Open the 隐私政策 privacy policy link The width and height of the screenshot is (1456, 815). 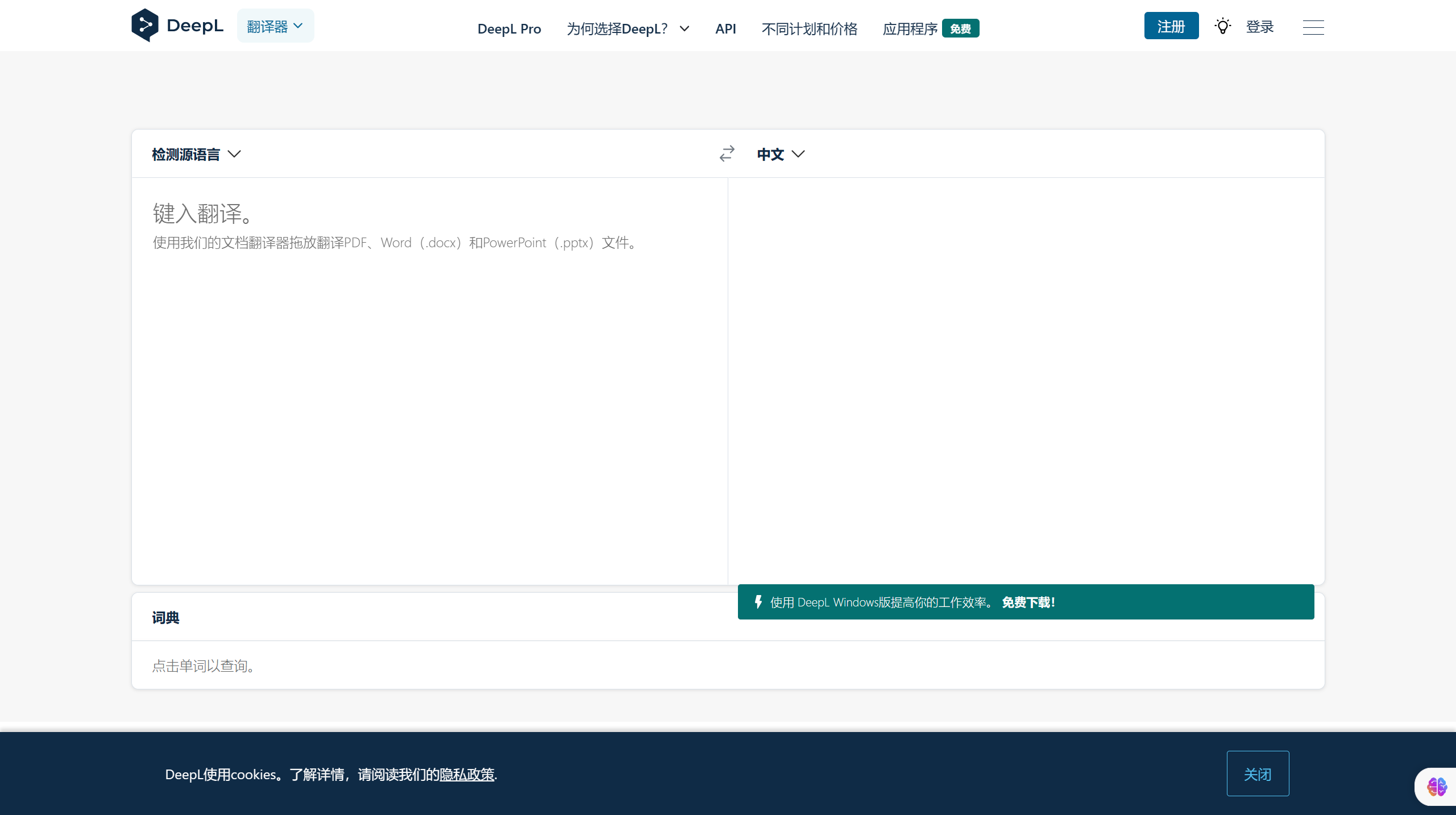[x=467, y=775]
